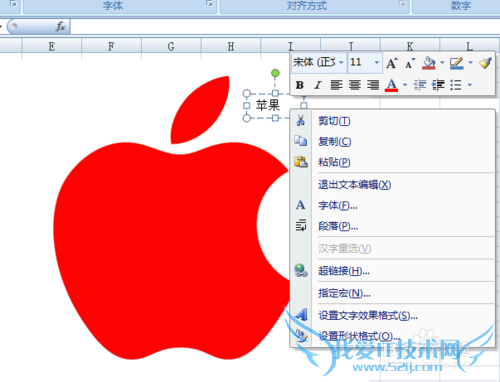Align text left in mini toolbar
Image resolution: width=500 pixels, height=382 pixels.
(336, 85)
